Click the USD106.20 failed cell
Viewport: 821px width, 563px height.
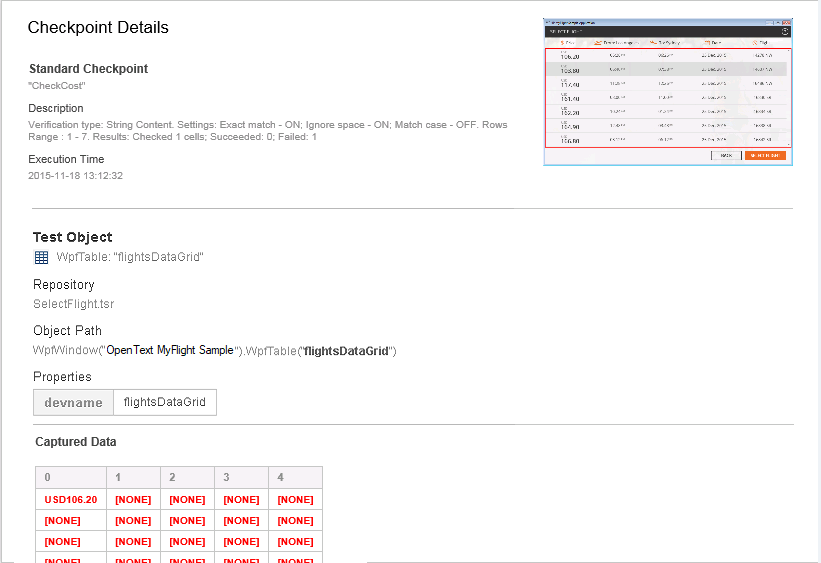click(x=71, y=499)
